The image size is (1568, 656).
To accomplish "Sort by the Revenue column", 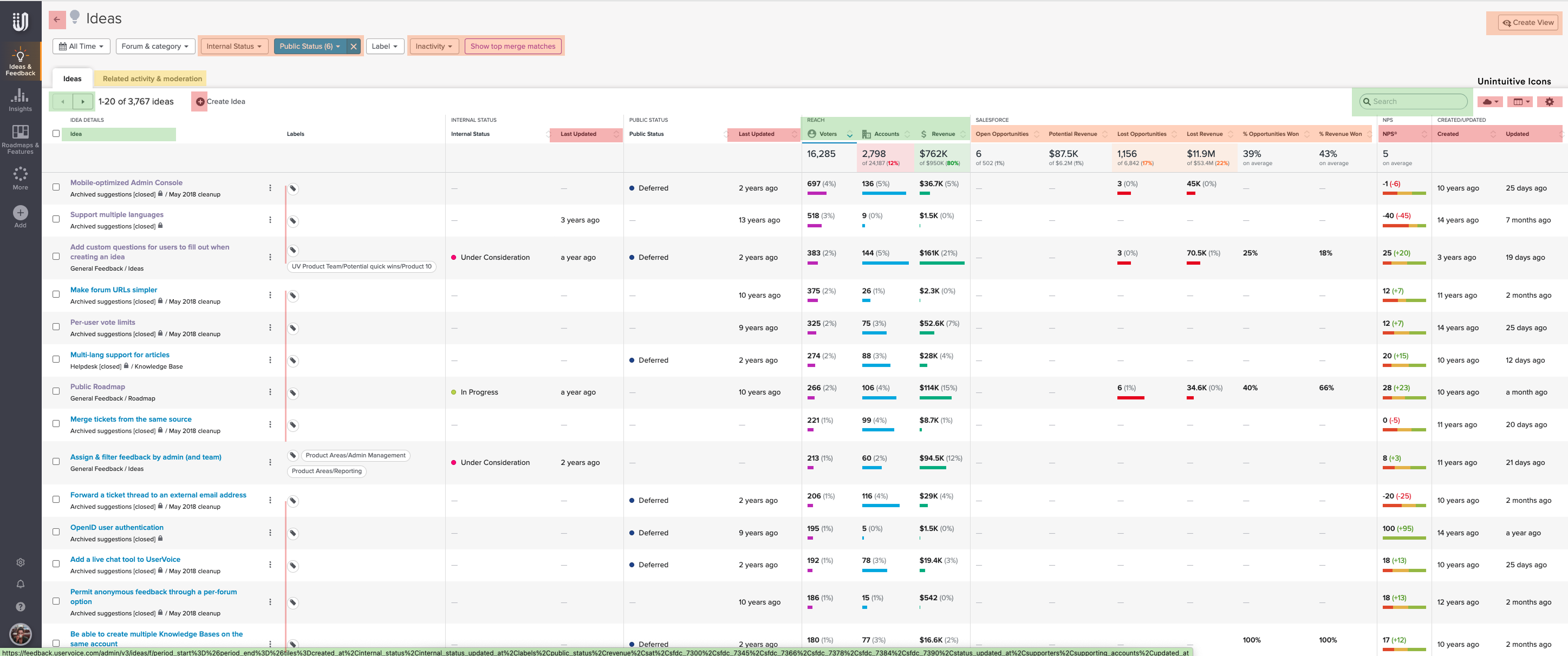I will coord(942,134).
